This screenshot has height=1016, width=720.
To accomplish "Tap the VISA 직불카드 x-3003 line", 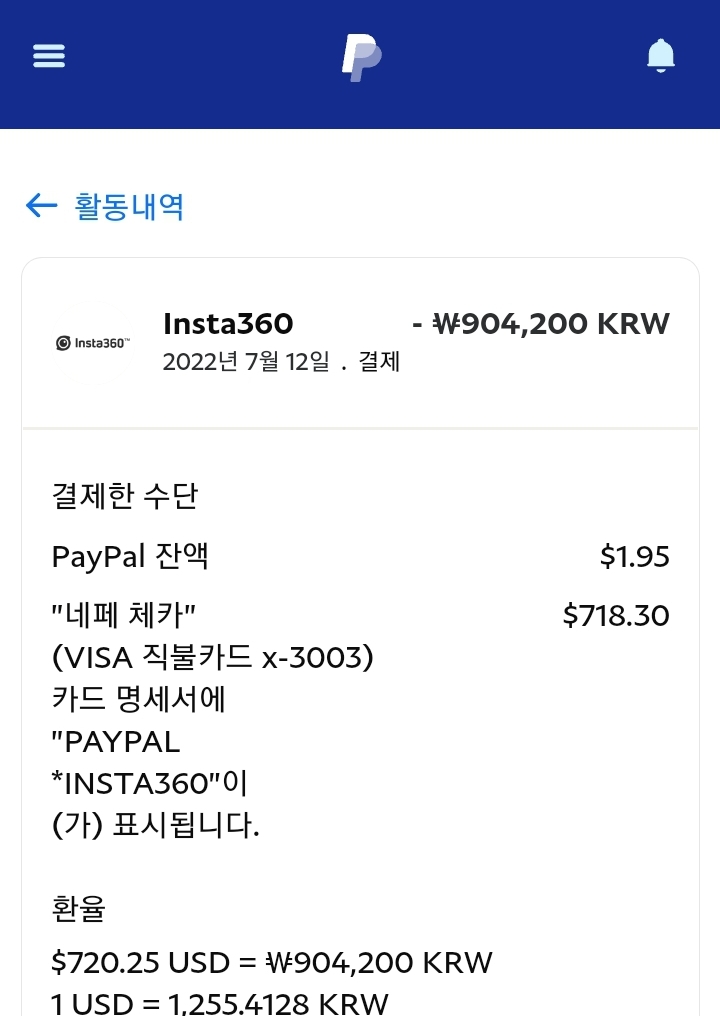I will pyautogui.click(x=212, y=657).
